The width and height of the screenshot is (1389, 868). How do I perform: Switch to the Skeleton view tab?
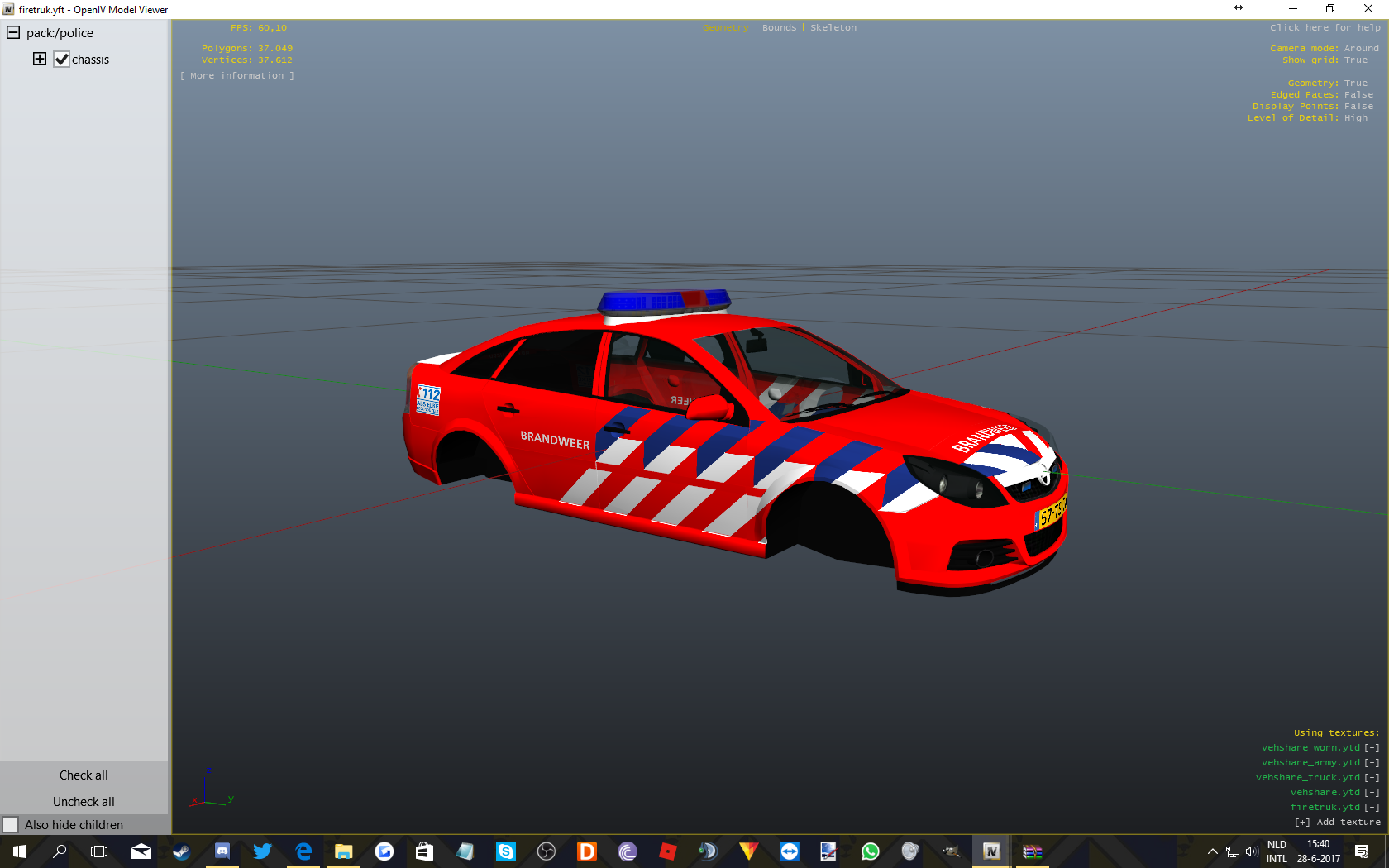point(833,28)
